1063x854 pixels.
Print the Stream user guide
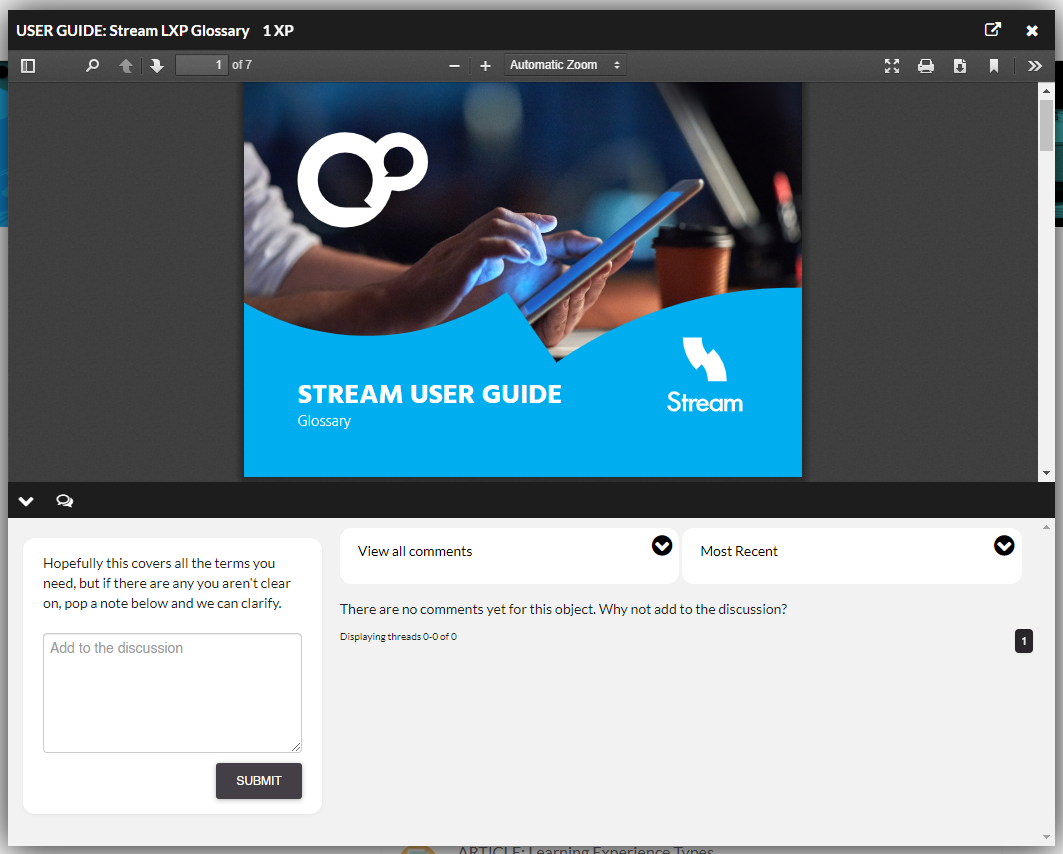click(926, 66)
